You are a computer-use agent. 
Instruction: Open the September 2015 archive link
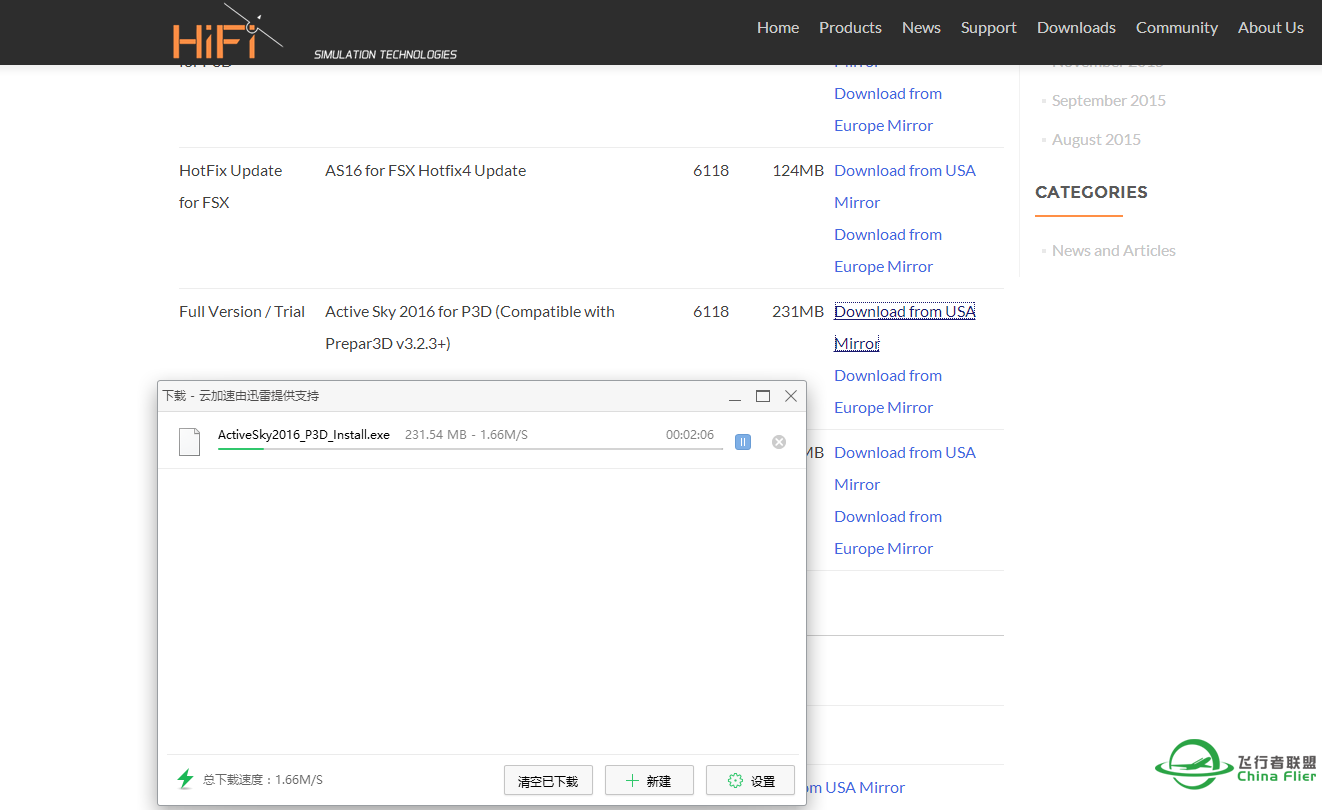(1109, 100)
